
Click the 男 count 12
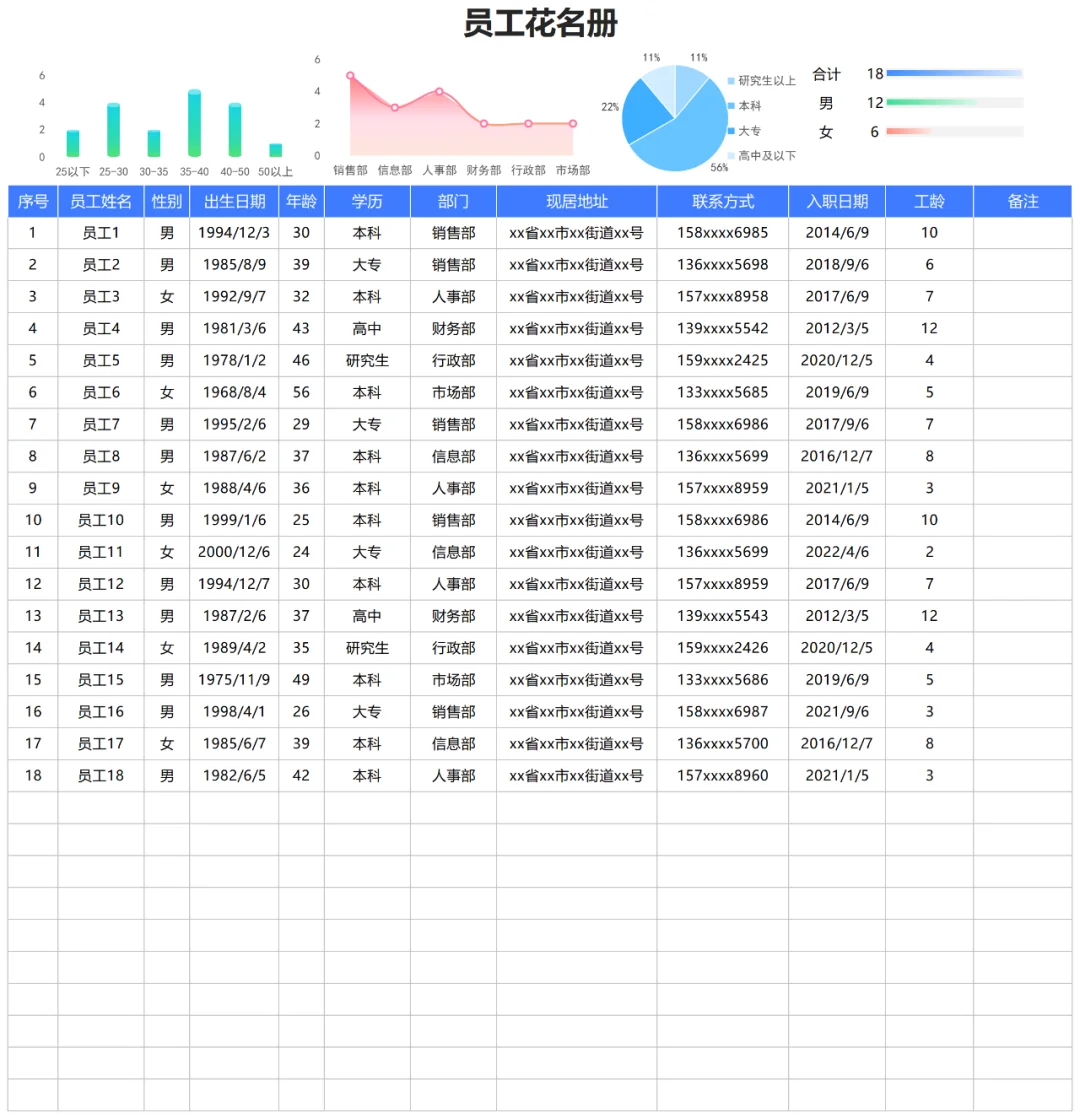875,103
